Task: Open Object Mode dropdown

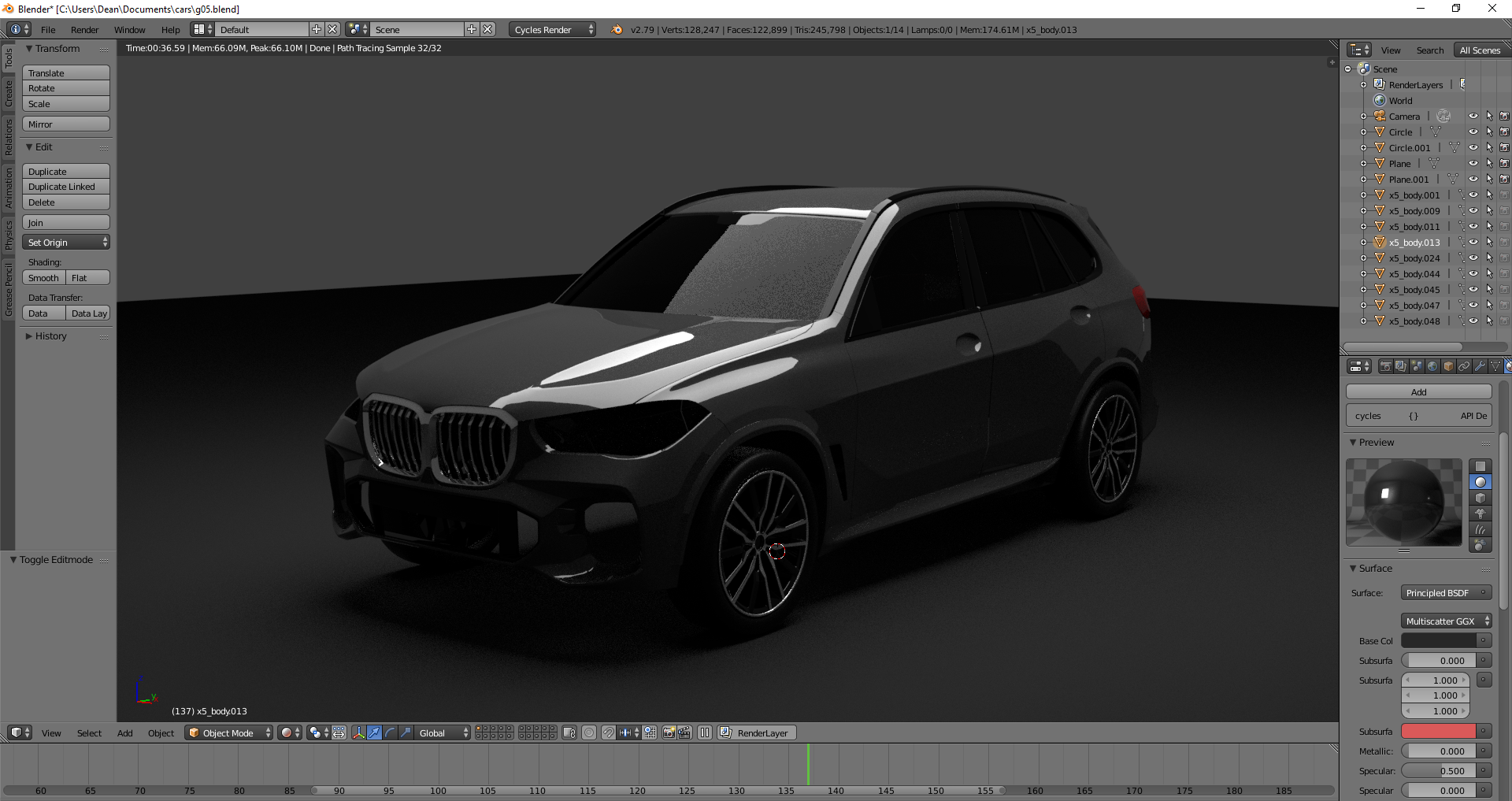Action: tap(229, 732)
